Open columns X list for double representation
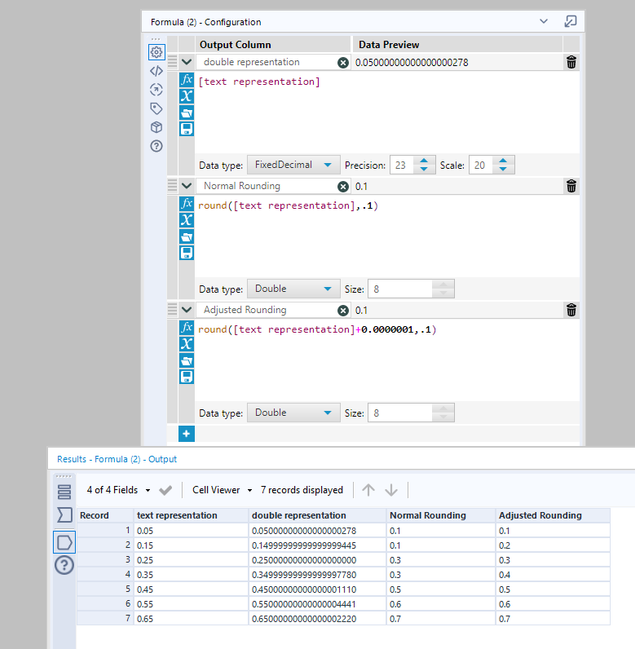 pos(187,96)
